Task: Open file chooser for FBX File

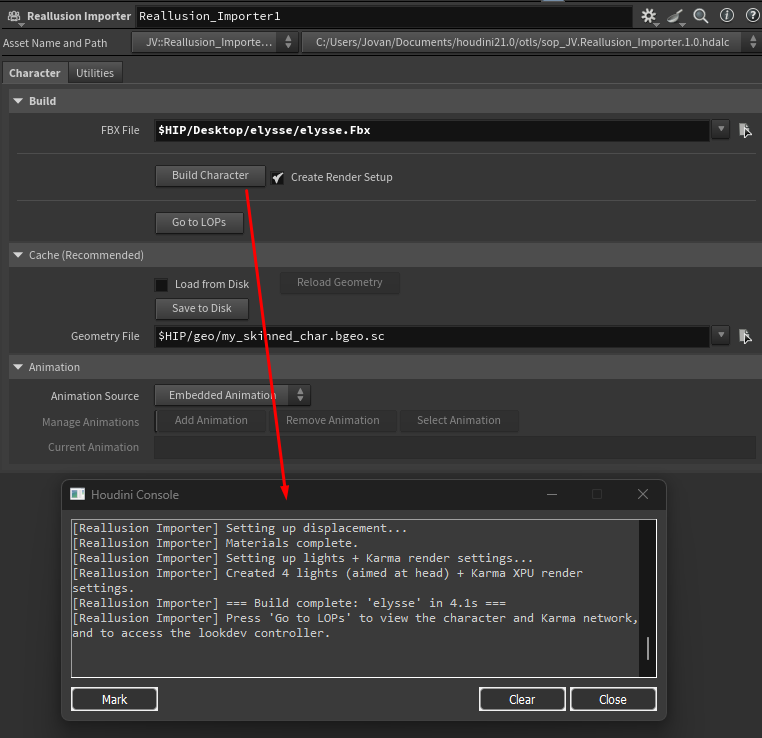Action: [745, 130]
